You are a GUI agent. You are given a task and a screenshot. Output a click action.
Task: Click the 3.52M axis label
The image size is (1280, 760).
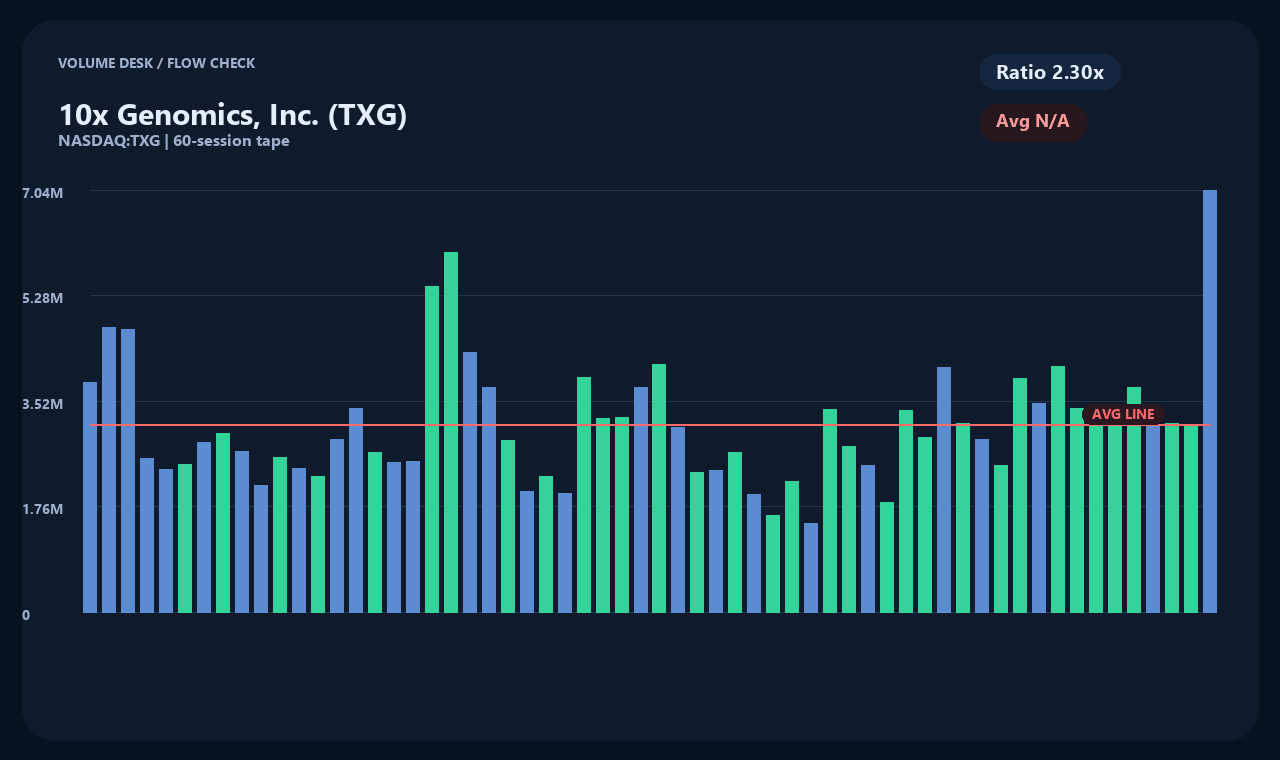pyautogui.click(x=43, y=404)
